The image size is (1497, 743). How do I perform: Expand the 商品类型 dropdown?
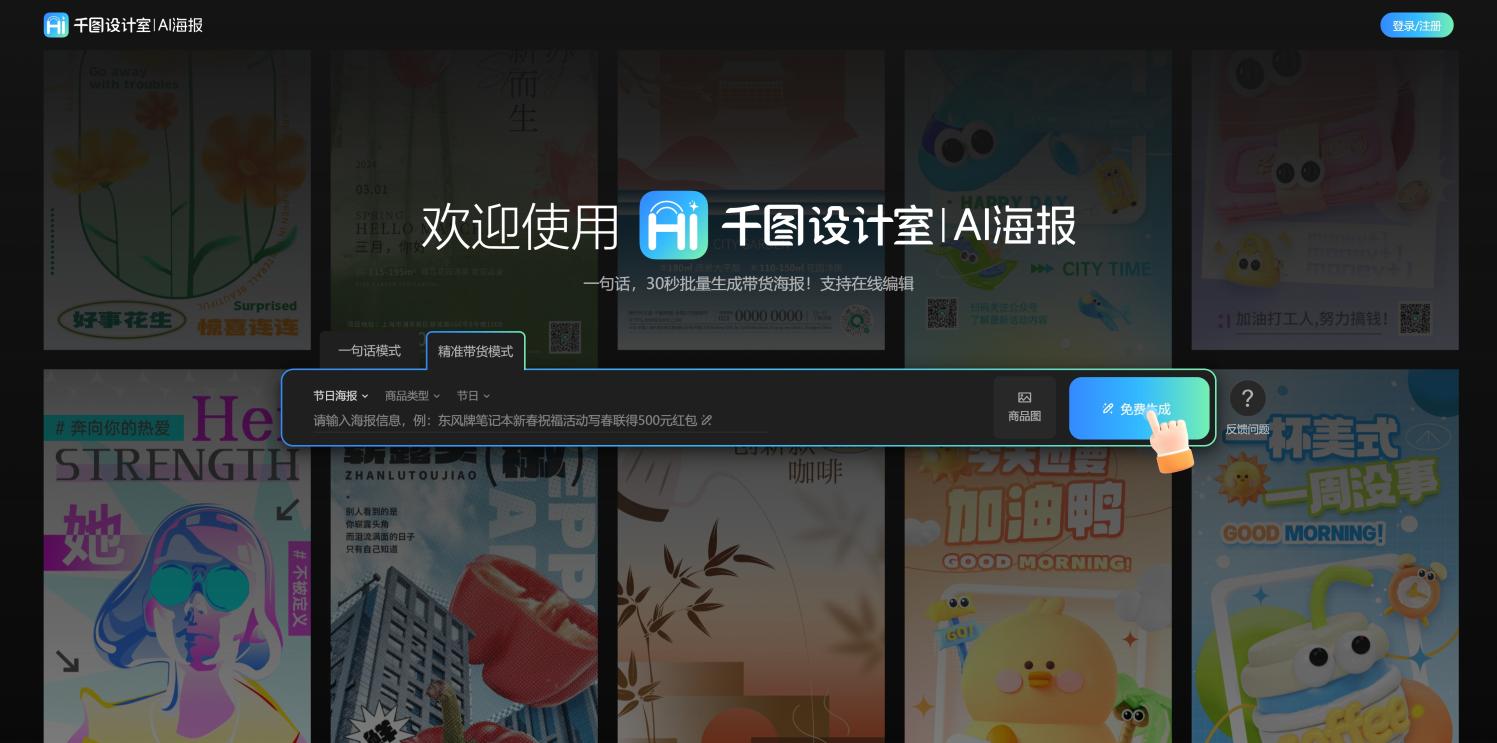coord(412,396)
